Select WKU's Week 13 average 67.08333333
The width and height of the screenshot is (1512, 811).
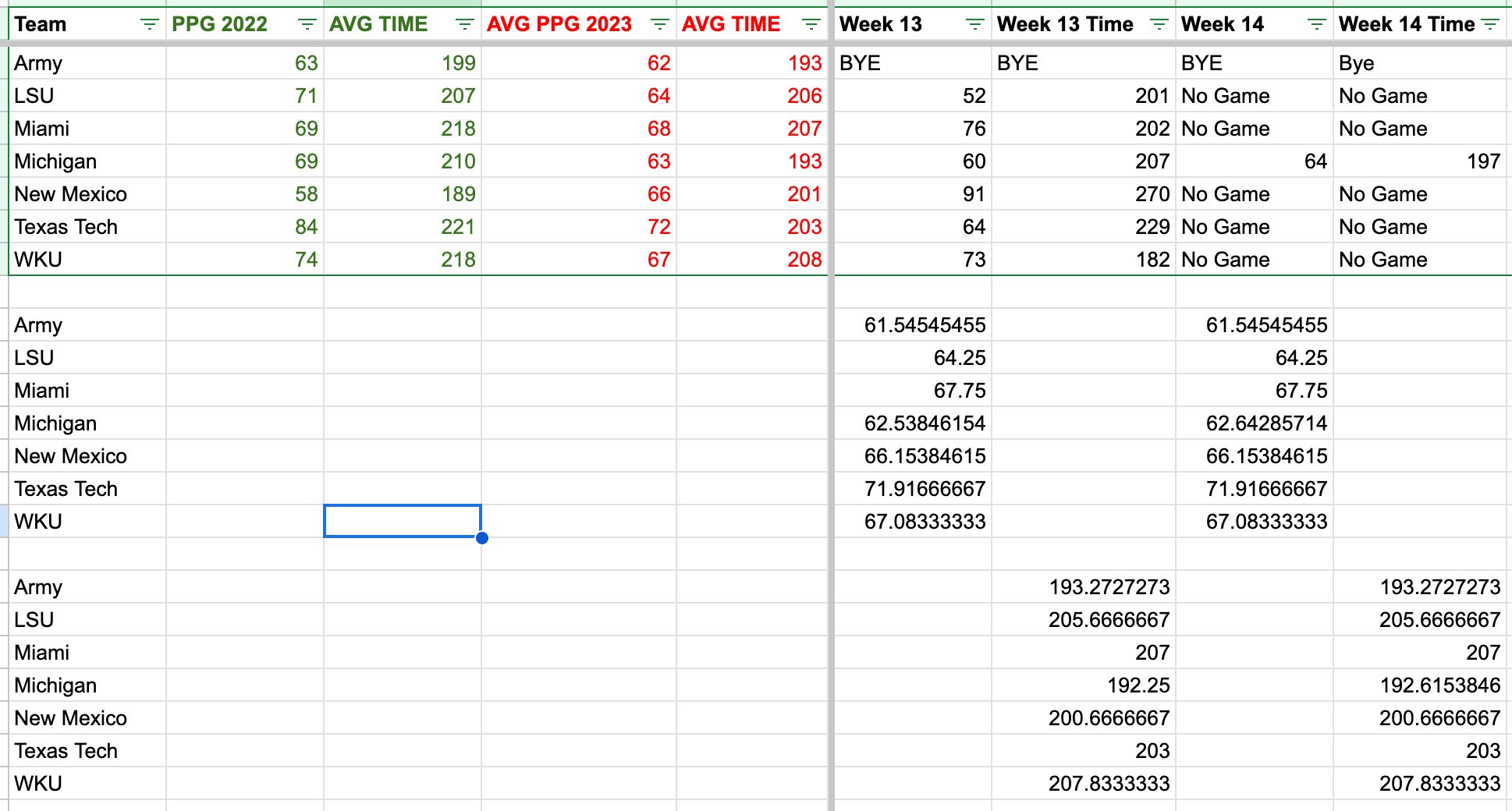913,522
